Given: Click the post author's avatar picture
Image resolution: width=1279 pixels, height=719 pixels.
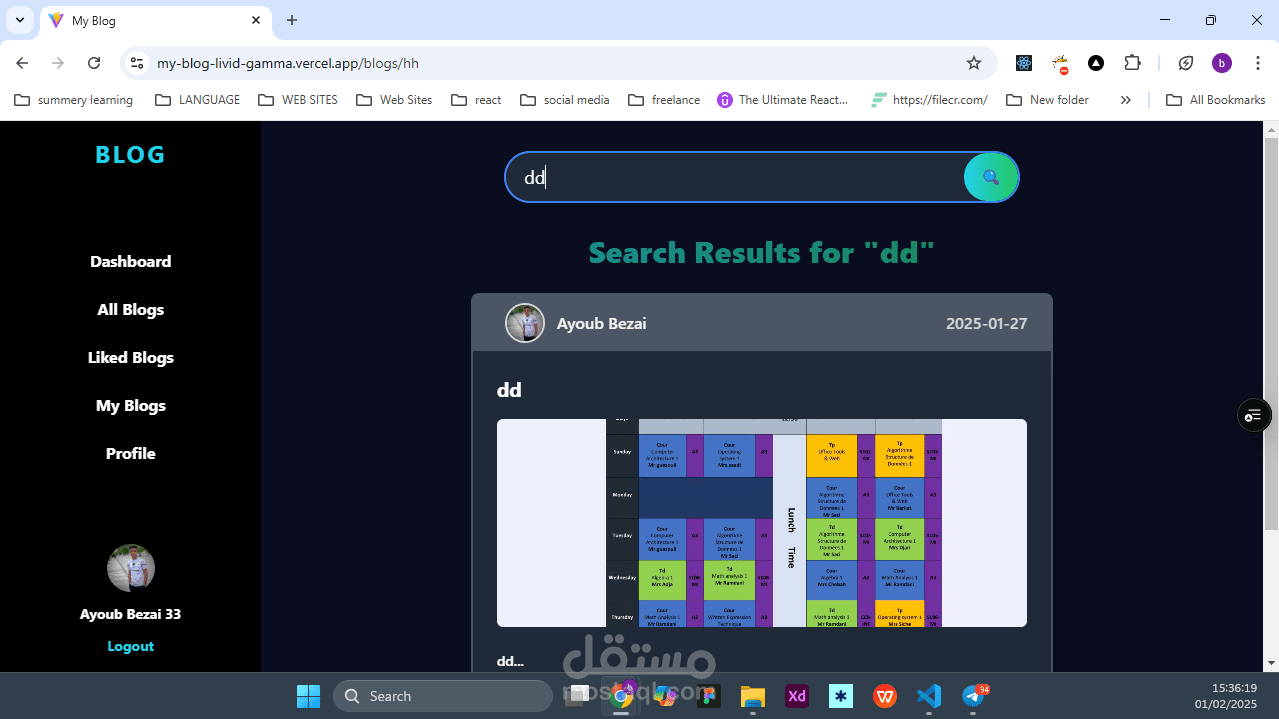Looking at the screenshot, I should click(x=525, y=323).
